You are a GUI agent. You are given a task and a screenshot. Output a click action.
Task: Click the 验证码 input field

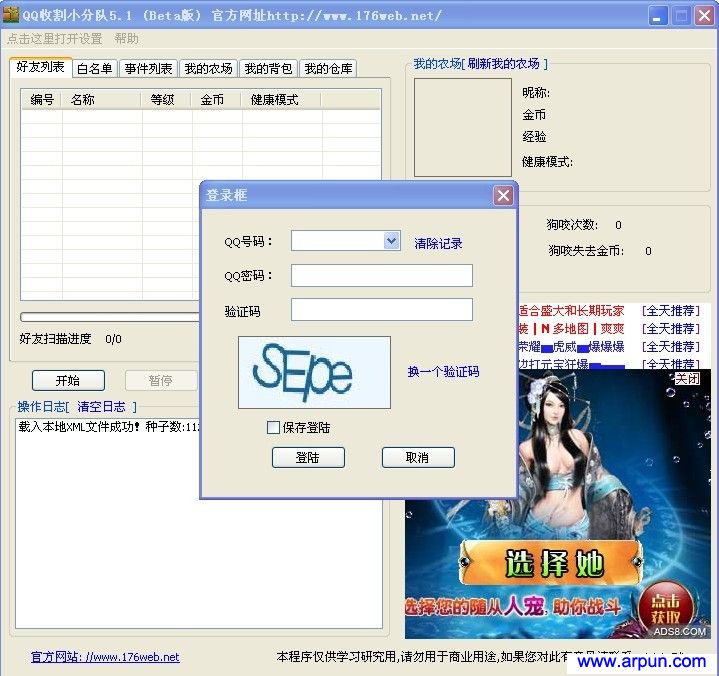[382, 310]
